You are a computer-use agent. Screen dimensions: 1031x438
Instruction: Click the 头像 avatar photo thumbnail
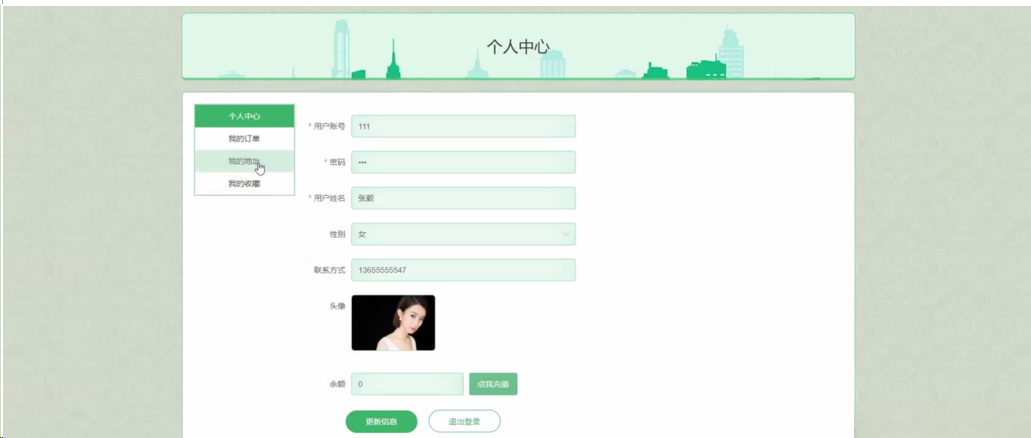click(393, 323)
